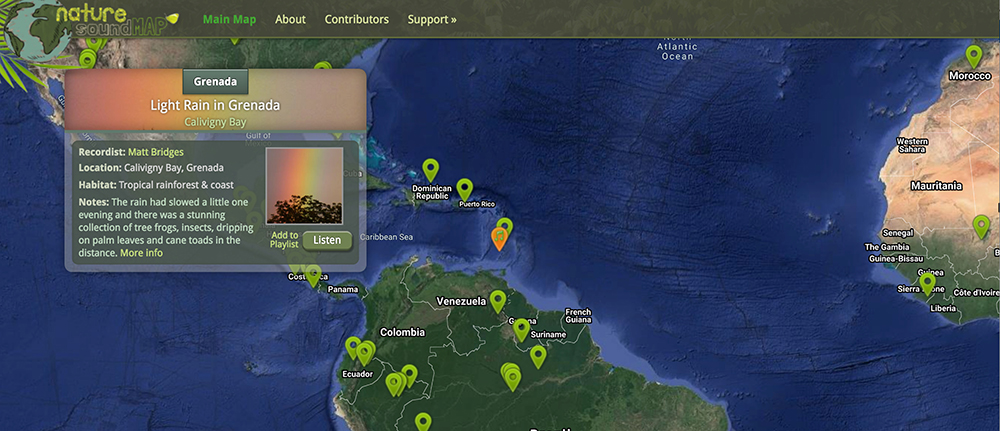Screen dimensions: 1000x431
Task: Click the Grenada country label button
Action: point(215,81)
